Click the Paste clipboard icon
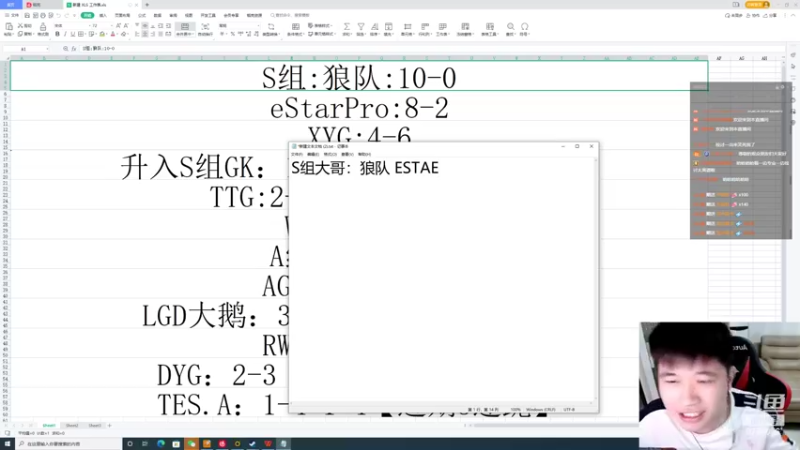The image size is (800, 450). coord(9,27)
